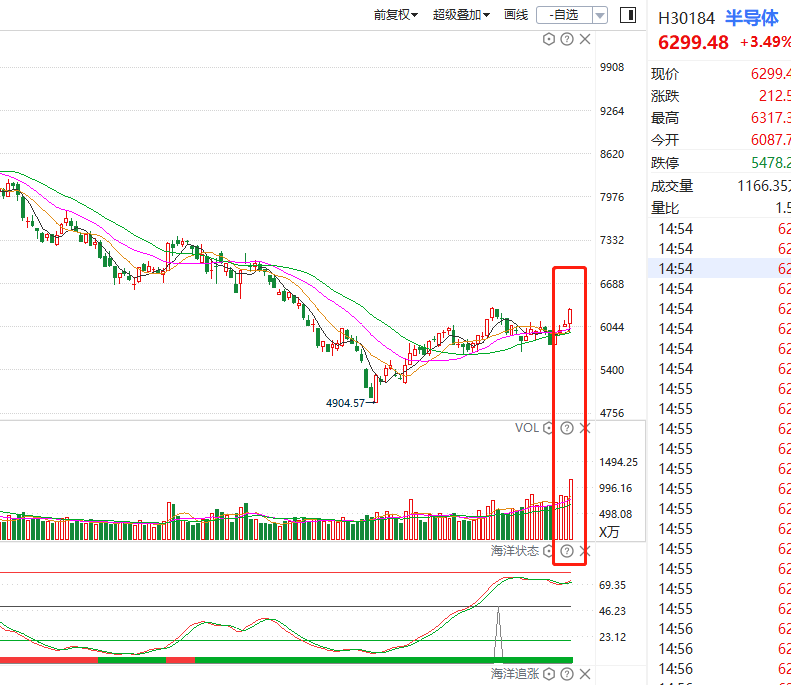Viewport: 791px width, 685px height.
Task: Select the 画线 drawing tool
Action: tap(516, 15)
